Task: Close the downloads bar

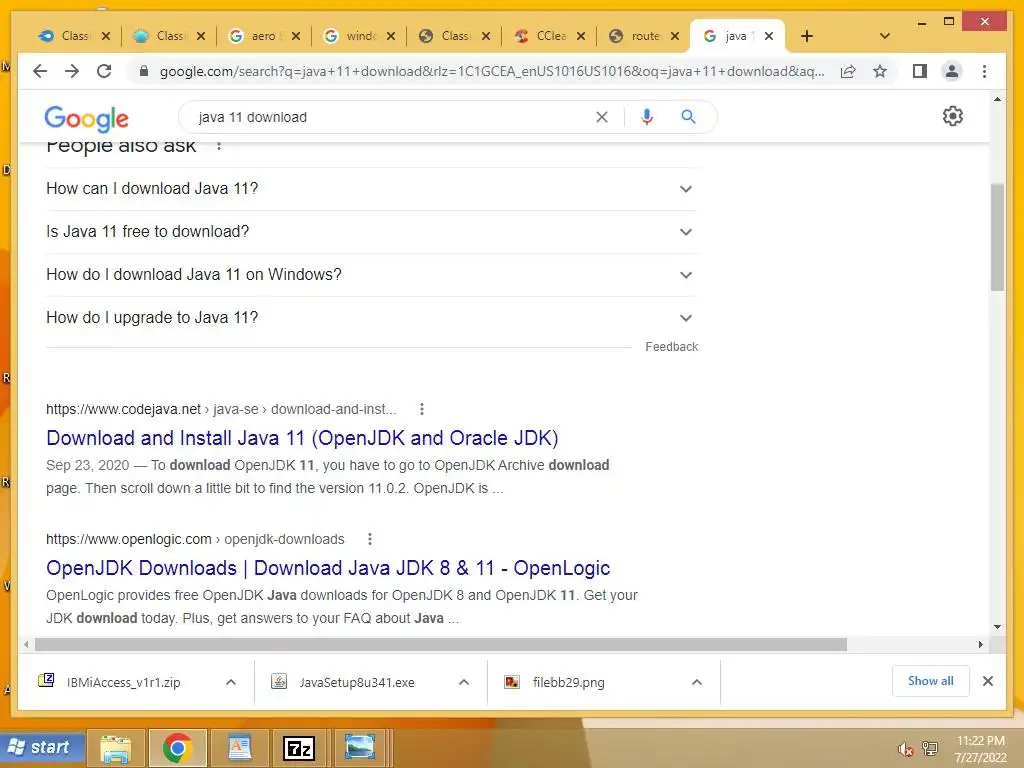Action: (988, 681)
